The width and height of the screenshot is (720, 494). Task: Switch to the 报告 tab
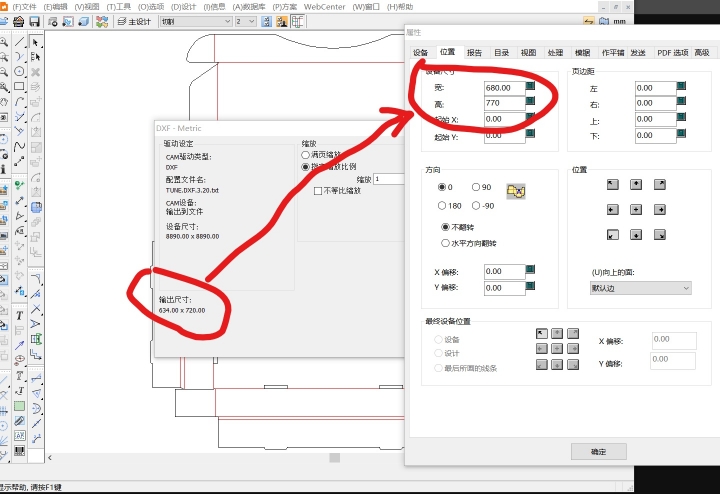tap(474, 52)
